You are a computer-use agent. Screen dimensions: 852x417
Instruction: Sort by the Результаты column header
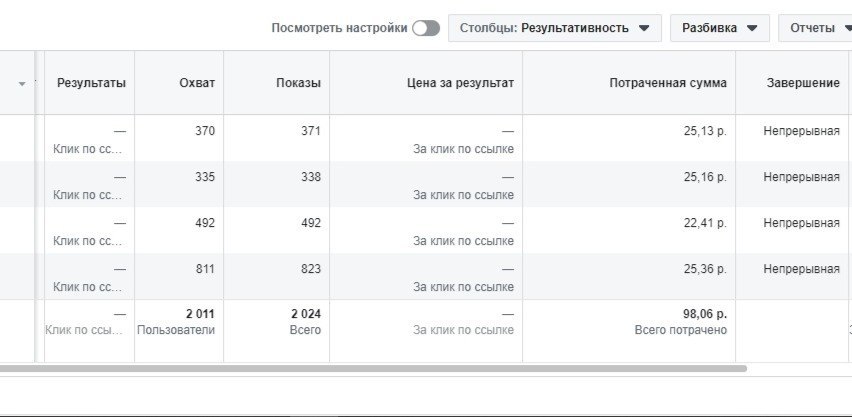coord(91,83)
